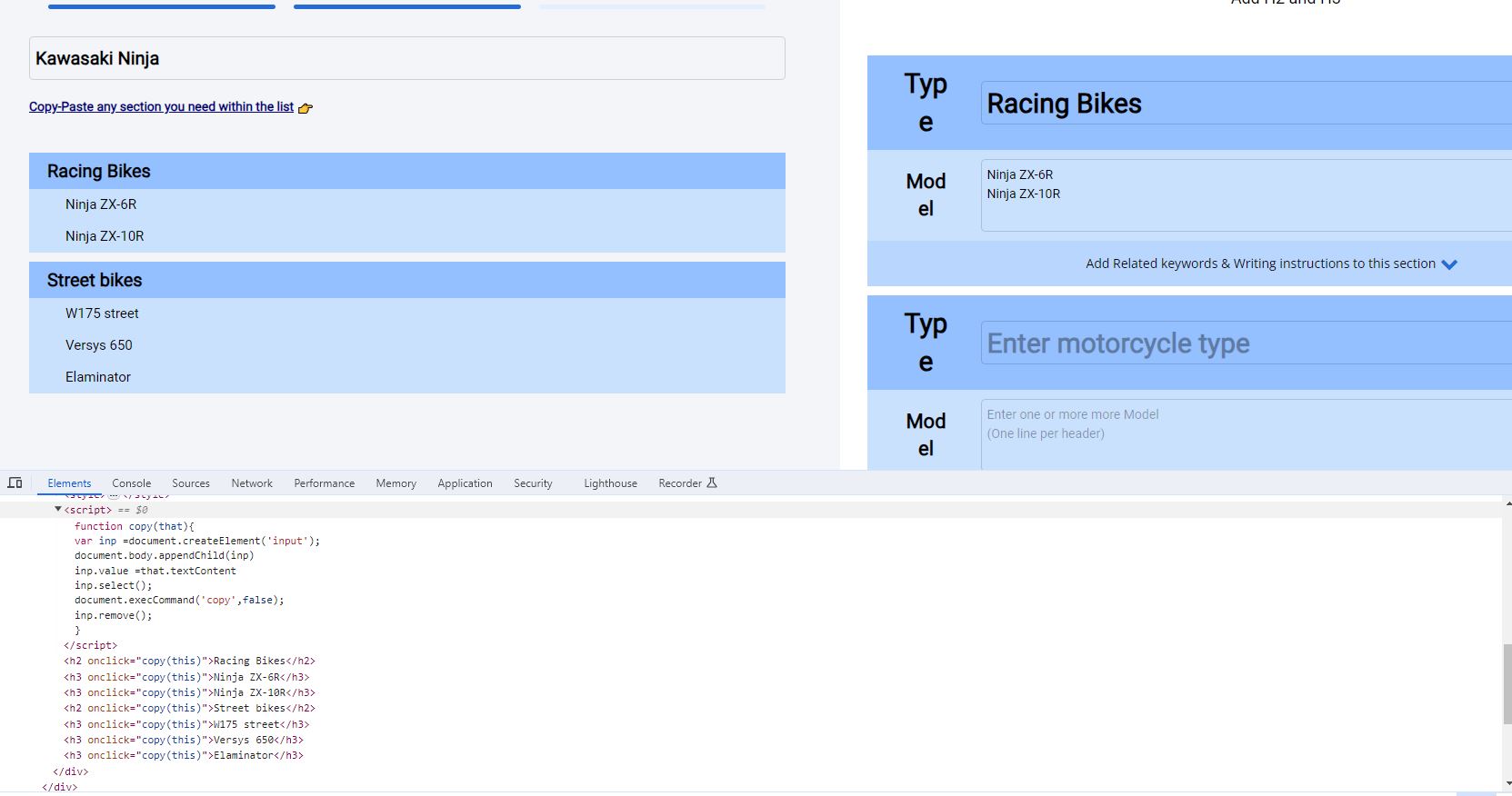1512x796 pixels.
Task: Select the h2 Street bikes node in DevTools
Action: (x=190, y=708)
